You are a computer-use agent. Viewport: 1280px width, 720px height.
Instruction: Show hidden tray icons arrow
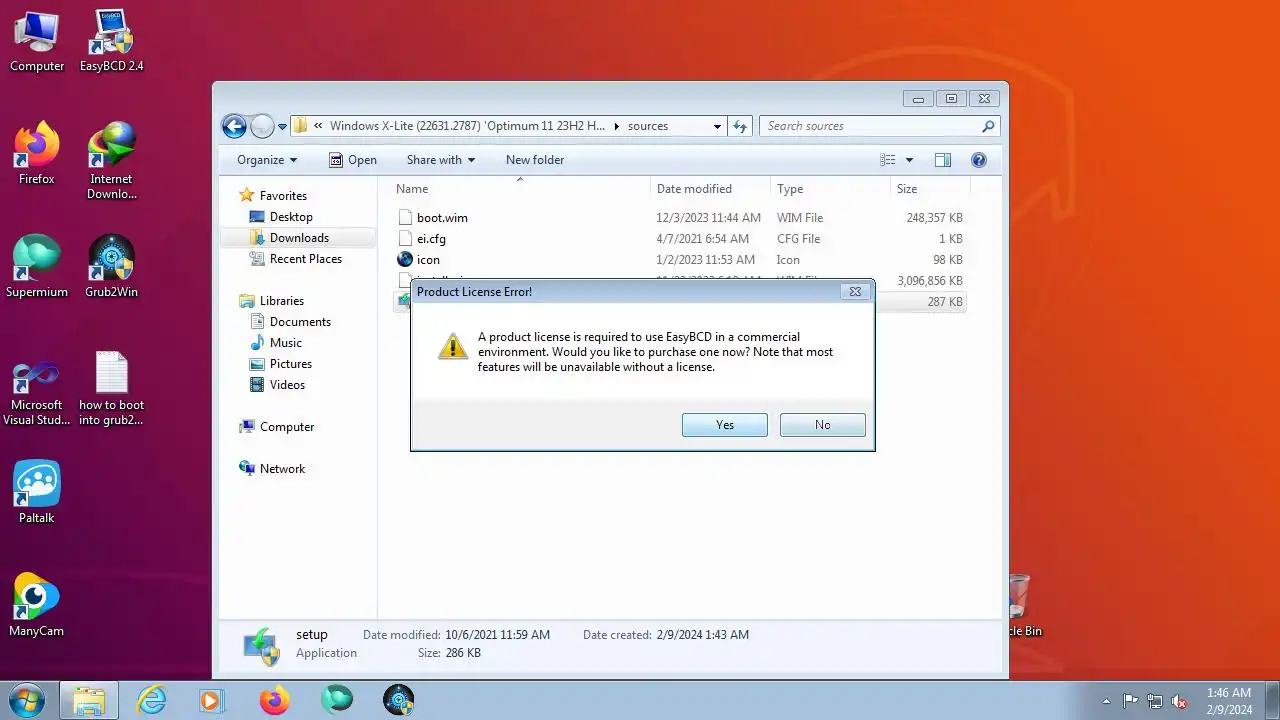(1106, 701)
